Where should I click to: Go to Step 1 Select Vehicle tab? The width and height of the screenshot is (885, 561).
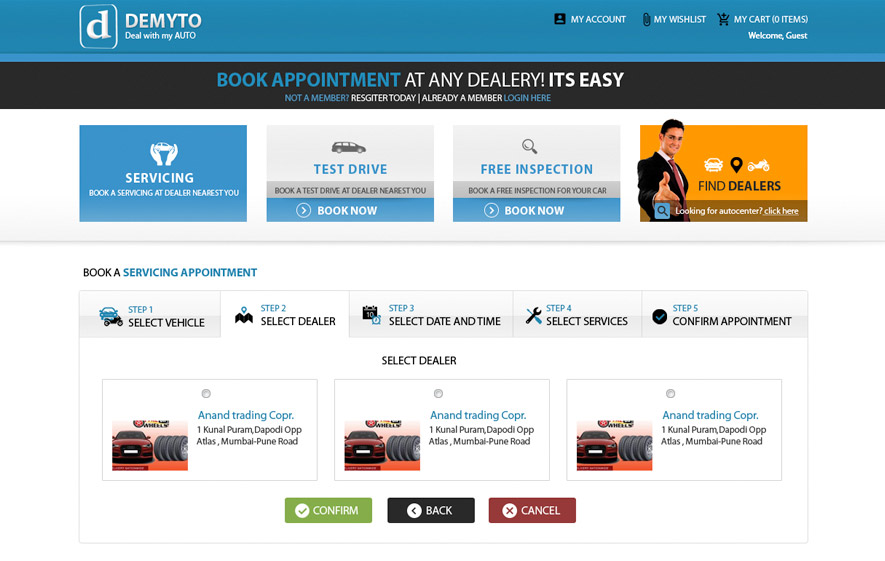(150, 316)
